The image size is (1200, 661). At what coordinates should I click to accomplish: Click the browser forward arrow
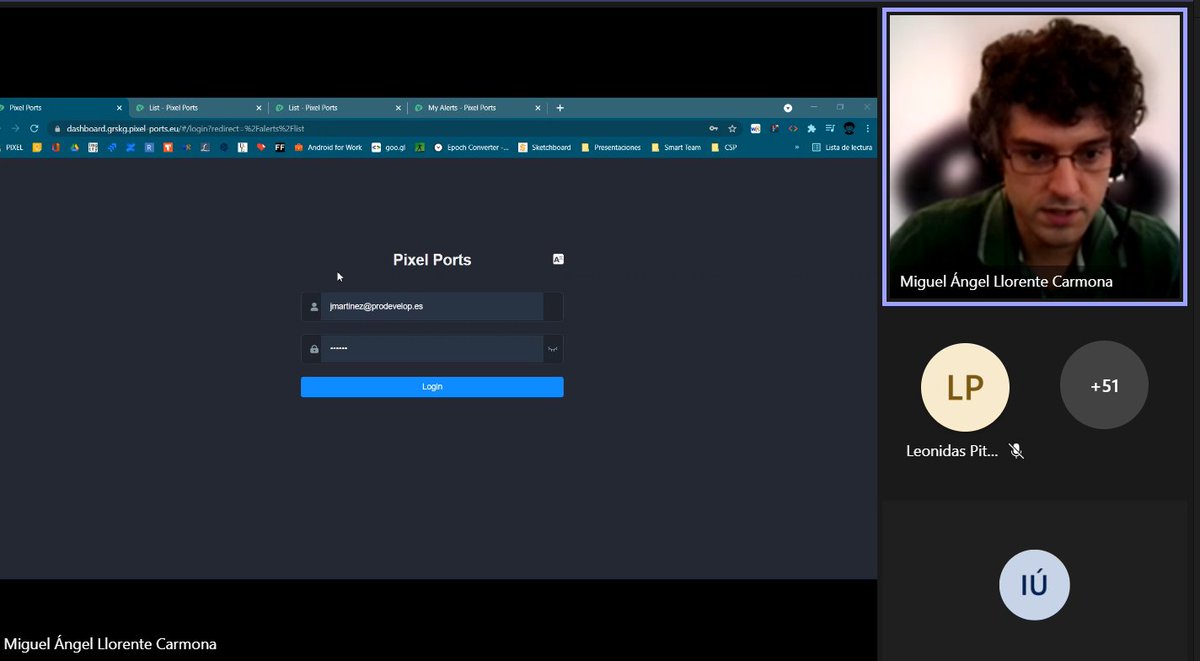pos(15,129)
